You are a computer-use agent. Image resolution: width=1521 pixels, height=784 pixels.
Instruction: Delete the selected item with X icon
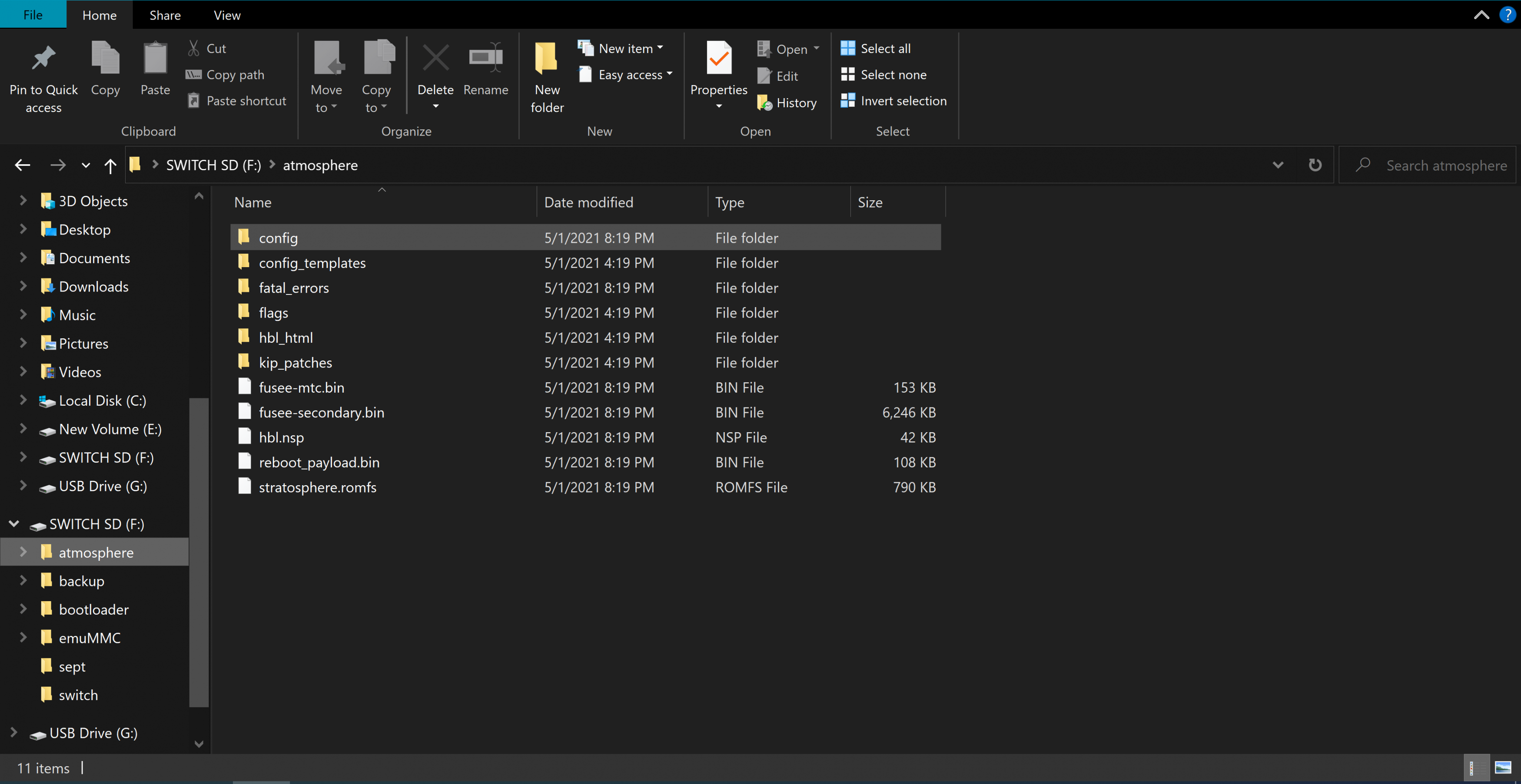click(x=436, y=58)
